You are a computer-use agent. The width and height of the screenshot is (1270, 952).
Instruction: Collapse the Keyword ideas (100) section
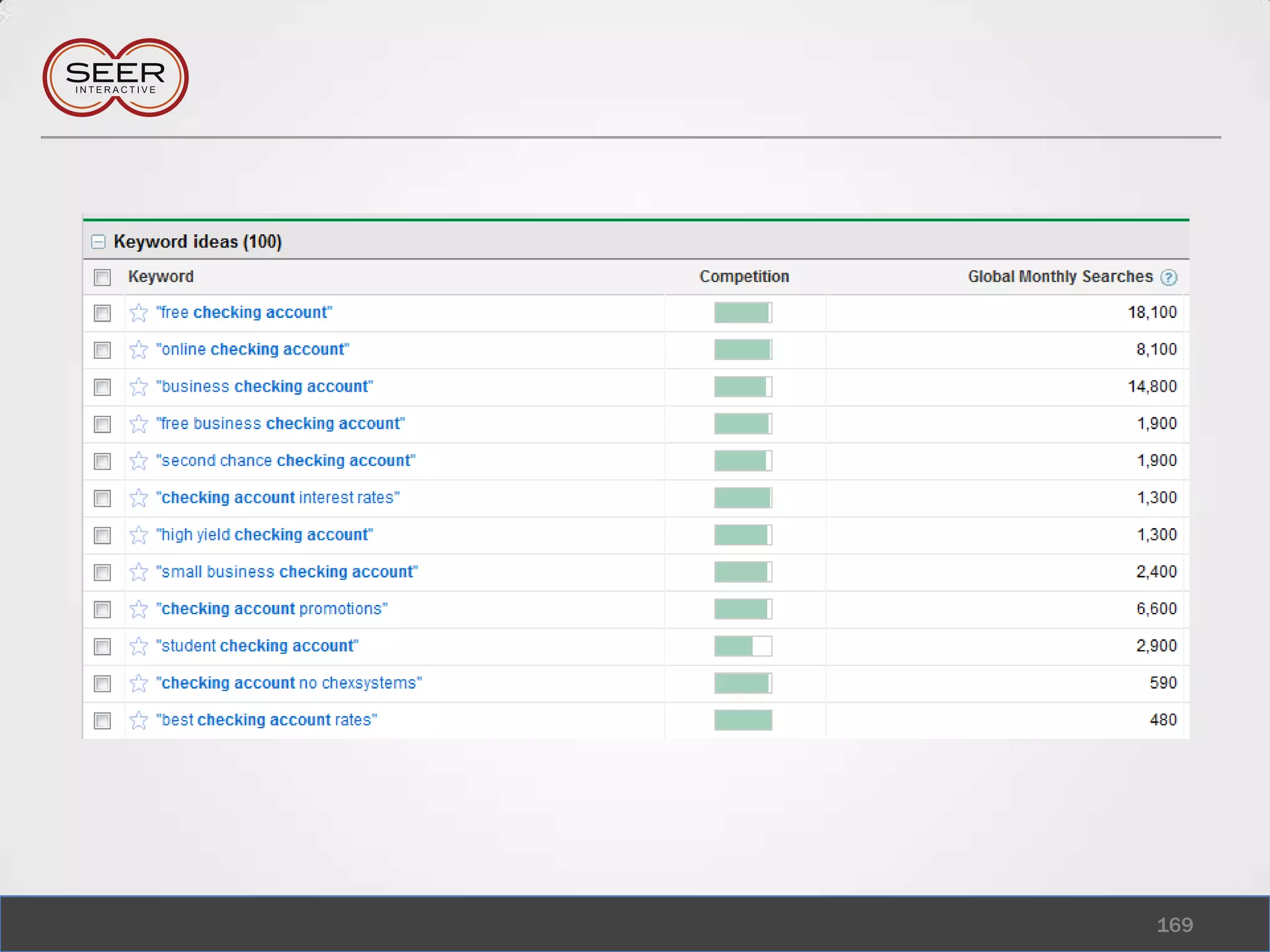99,242
